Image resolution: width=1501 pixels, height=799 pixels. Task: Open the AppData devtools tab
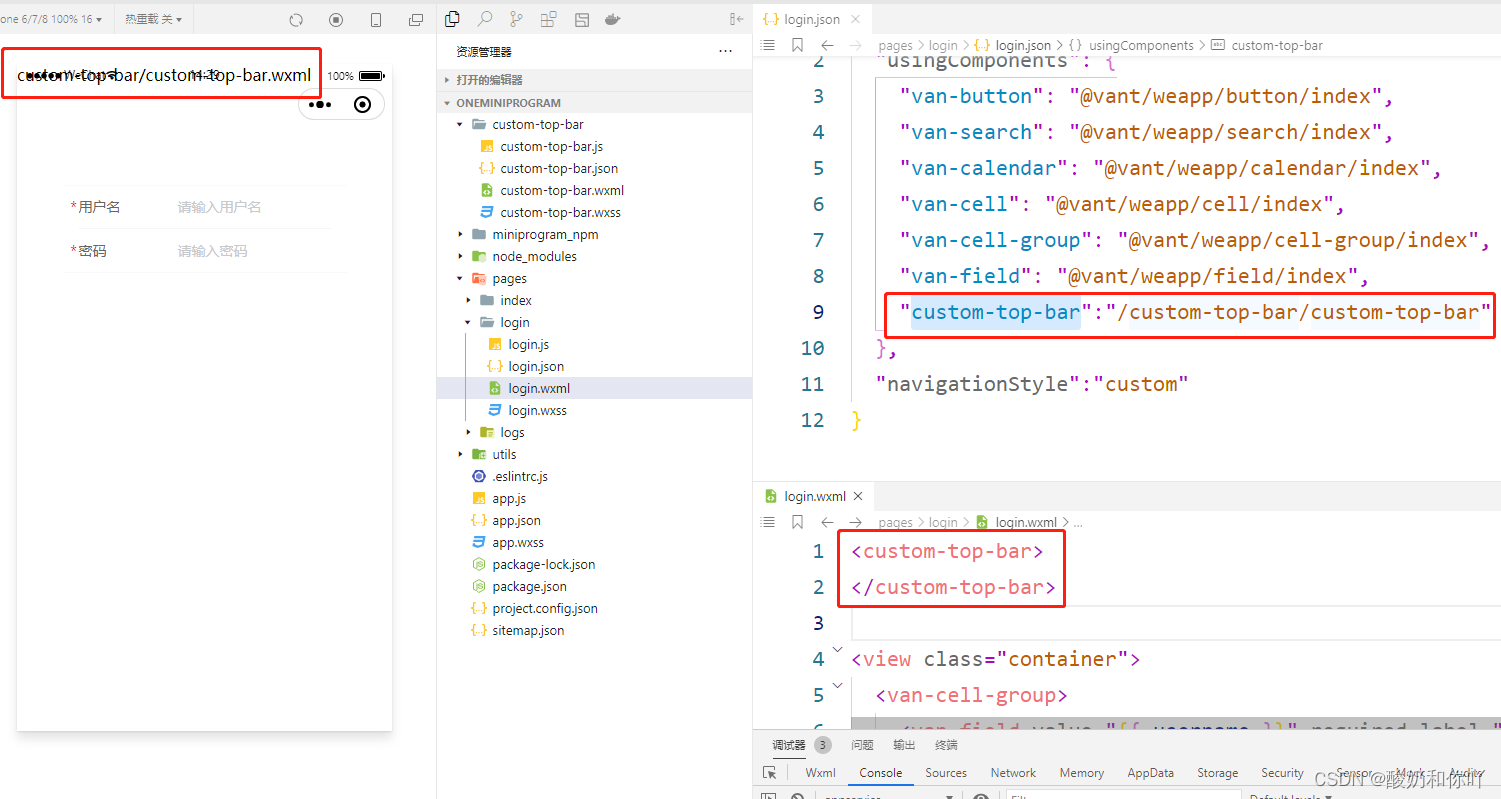pos(1151,773)
